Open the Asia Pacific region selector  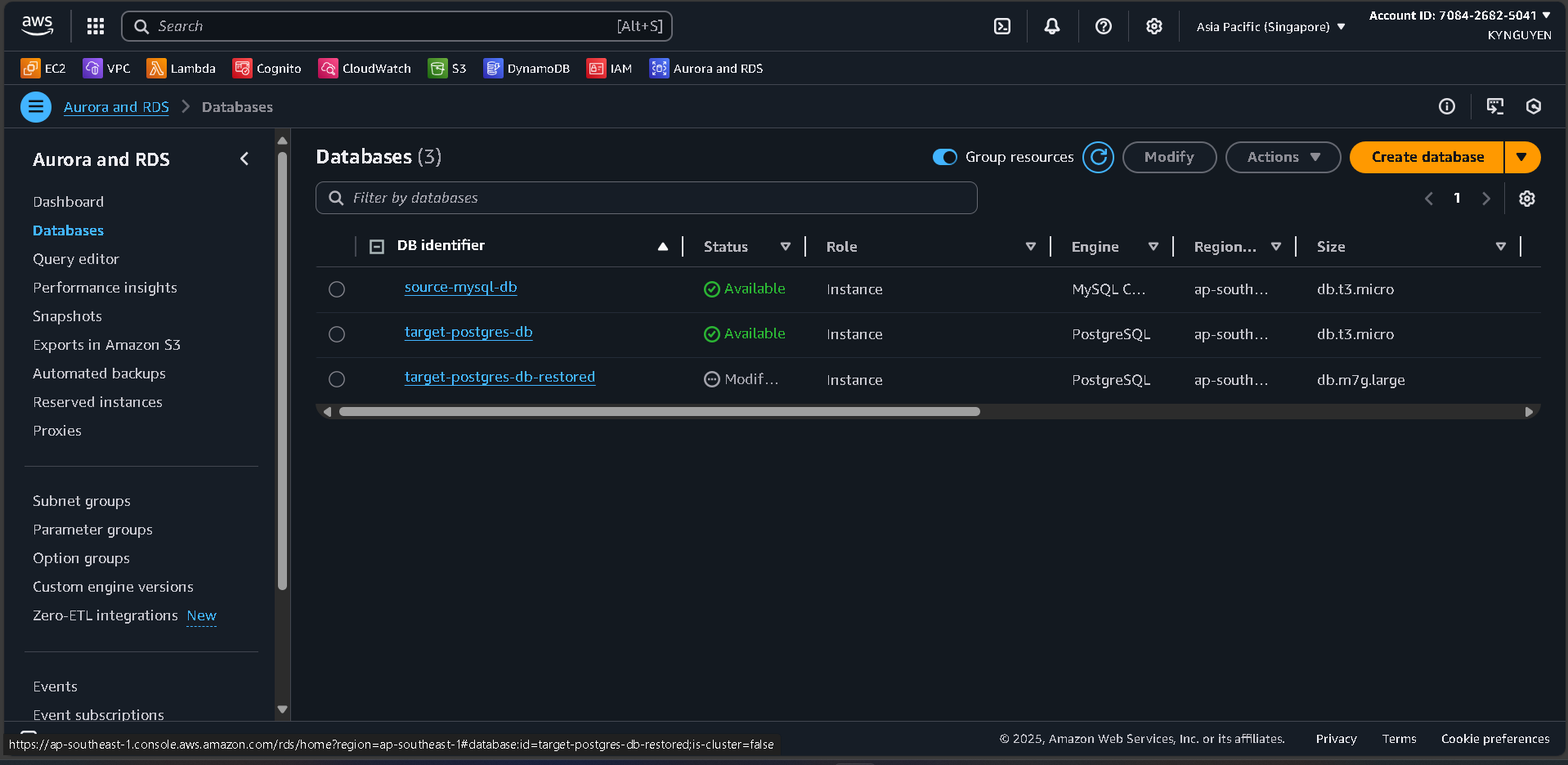tap(1268, 25)
